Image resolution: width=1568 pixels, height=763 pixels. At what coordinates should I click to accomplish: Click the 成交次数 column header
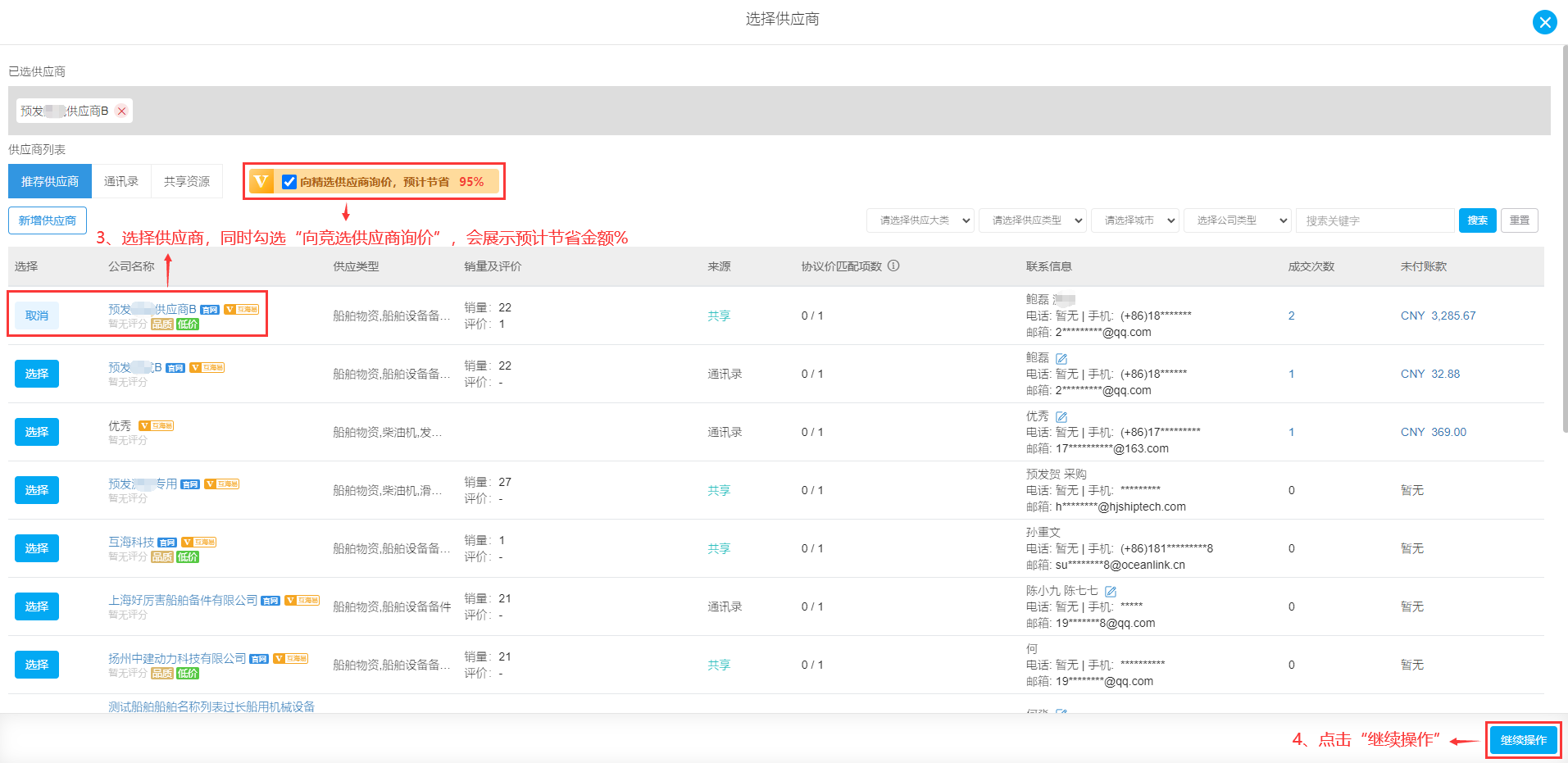(1311, 266)
